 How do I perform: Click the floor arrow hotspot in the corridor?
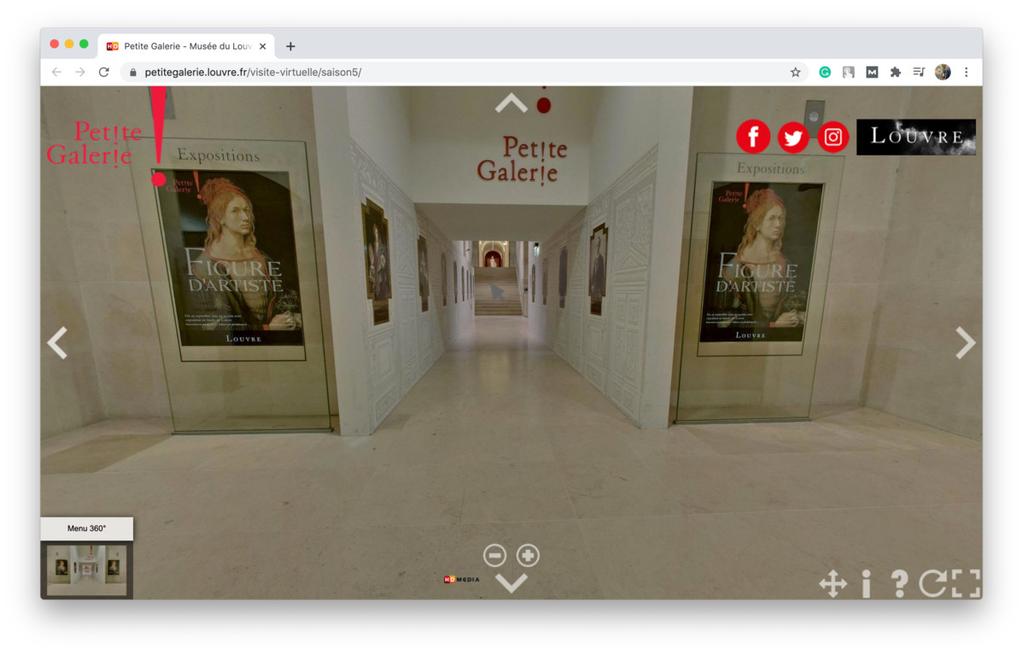pos(497,291)
